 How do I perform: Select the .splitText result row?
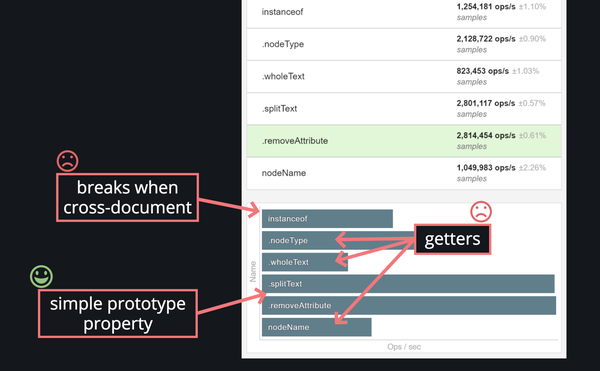404,109
